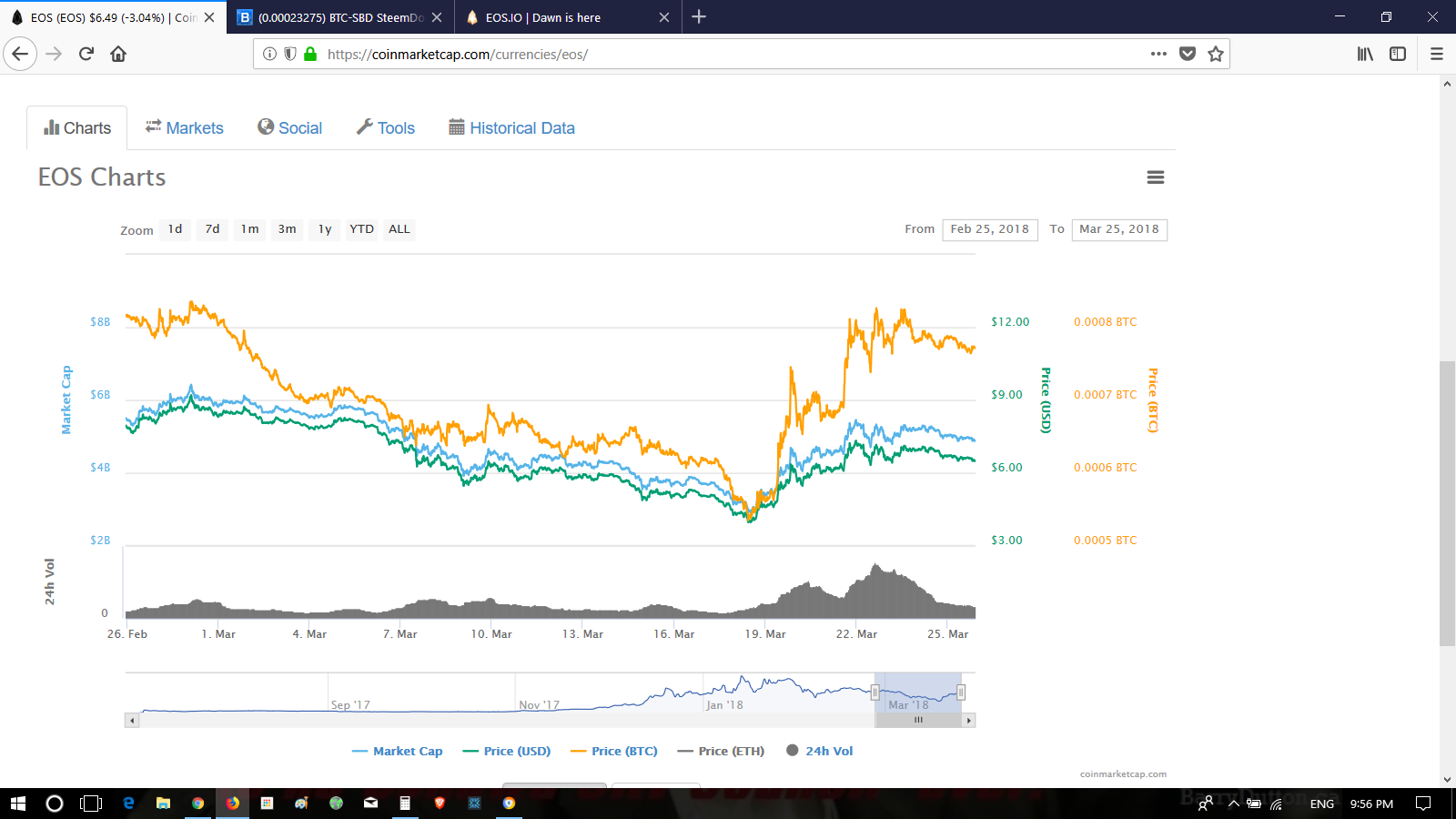Open Calculator from the taskbar

(x=405, y=804)
